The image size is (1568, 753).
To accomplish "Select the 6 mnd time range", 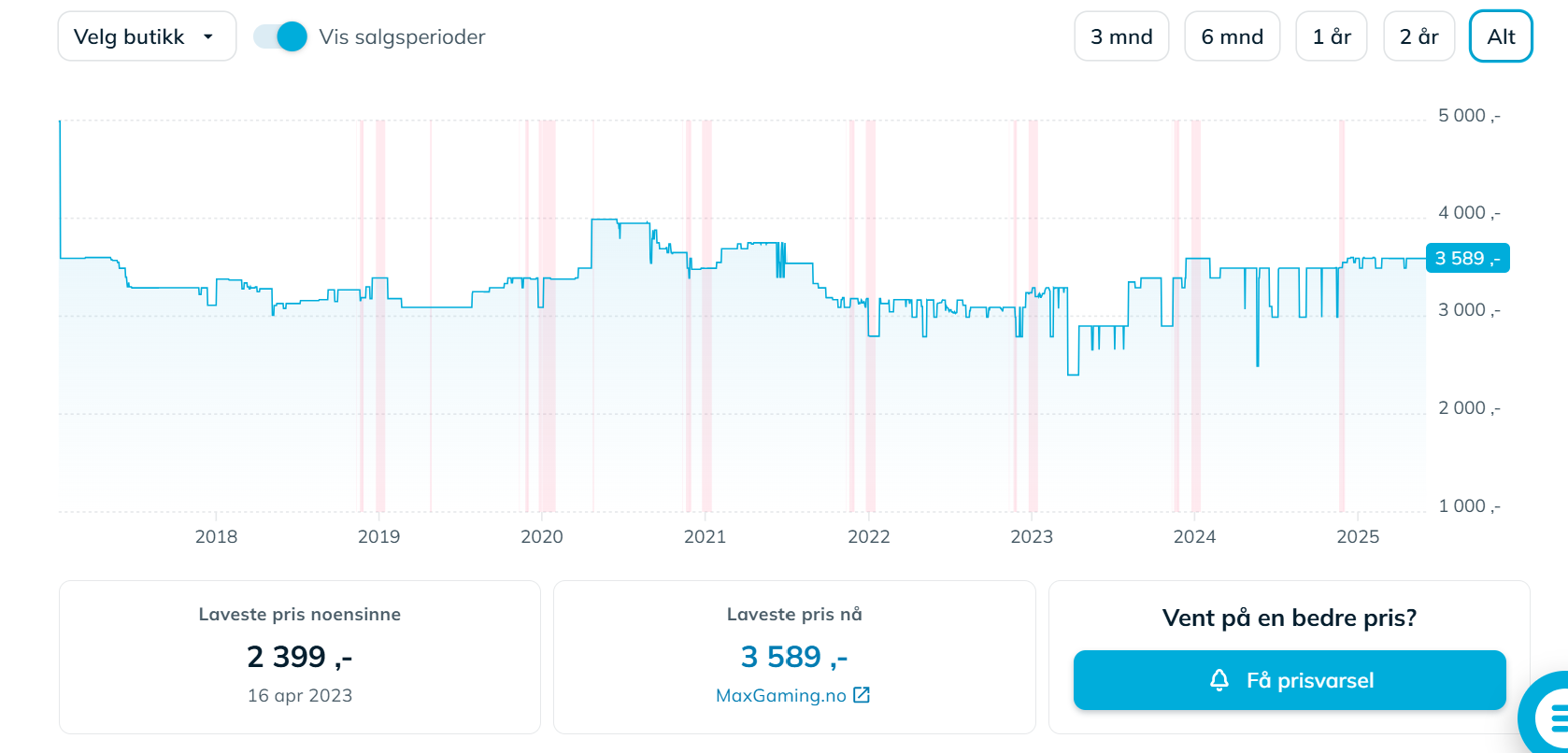I will [1232, 36].
